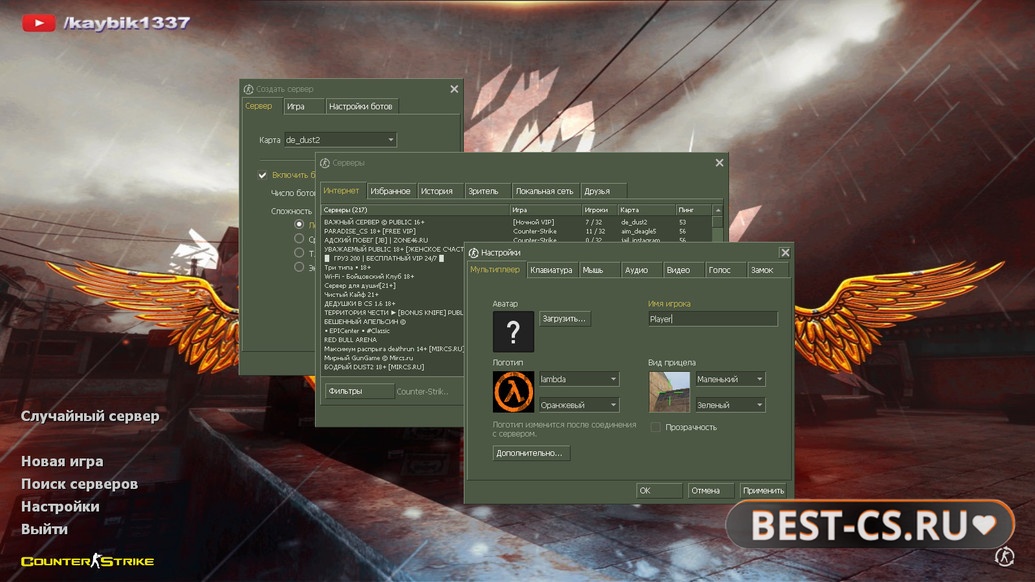
Task: Click the avatar question mark image
Action: [513, 331]
